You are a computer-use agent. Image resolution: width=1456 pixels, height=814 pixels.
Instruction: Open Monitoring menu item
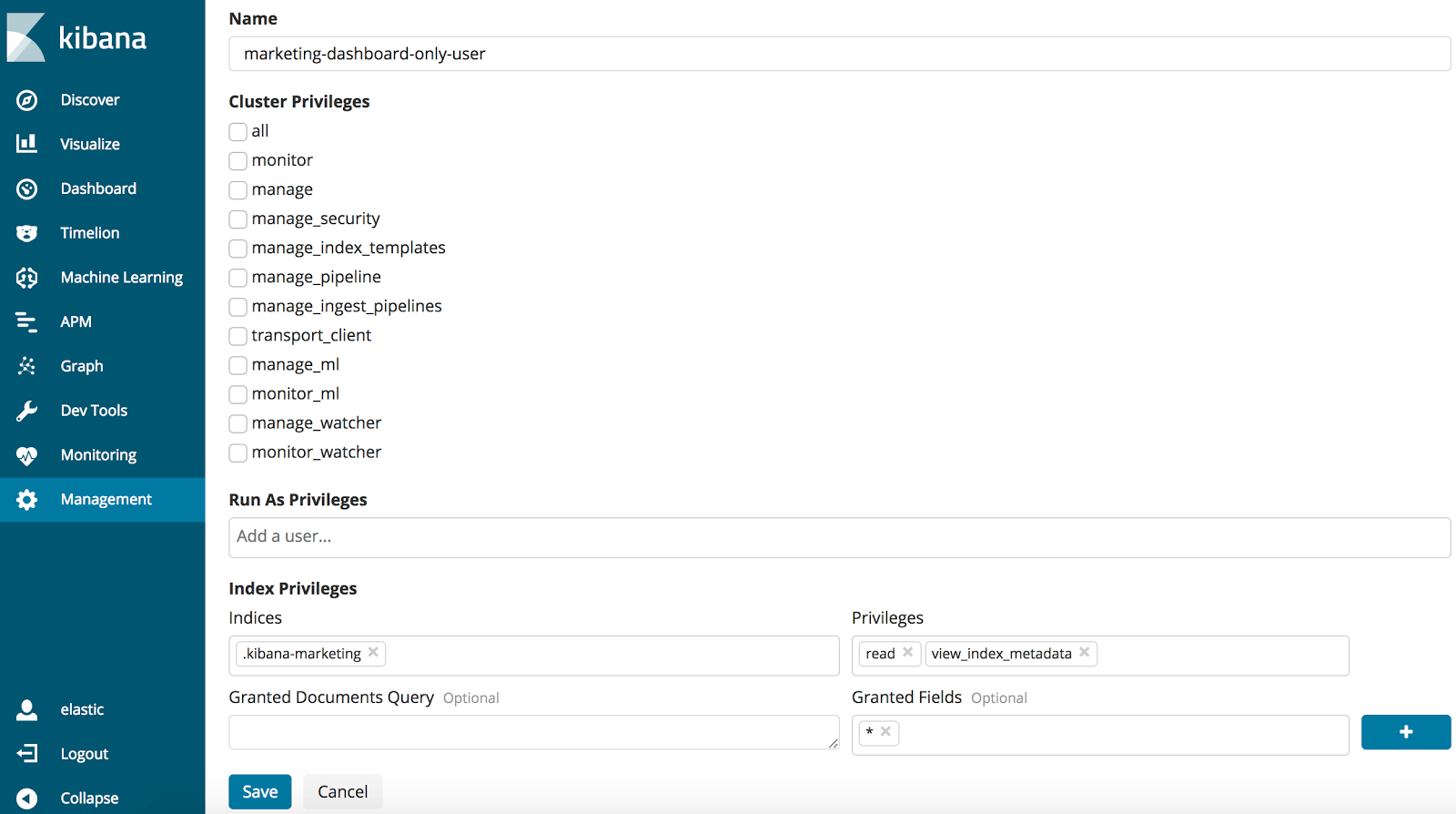pyautogui.click(x=98, y=455)
